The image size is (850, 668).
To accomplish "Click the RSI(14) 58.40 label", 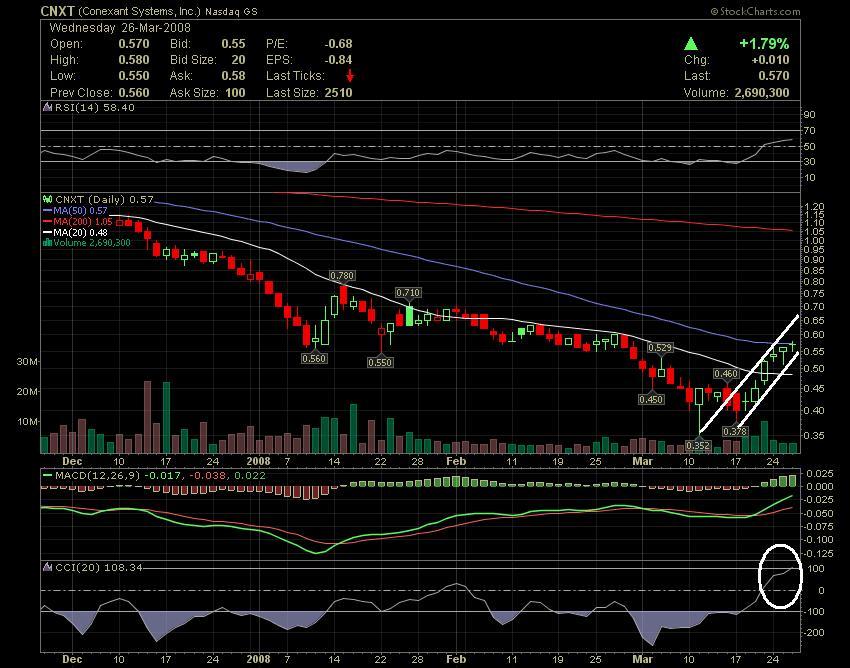I will tap(95, 107).
